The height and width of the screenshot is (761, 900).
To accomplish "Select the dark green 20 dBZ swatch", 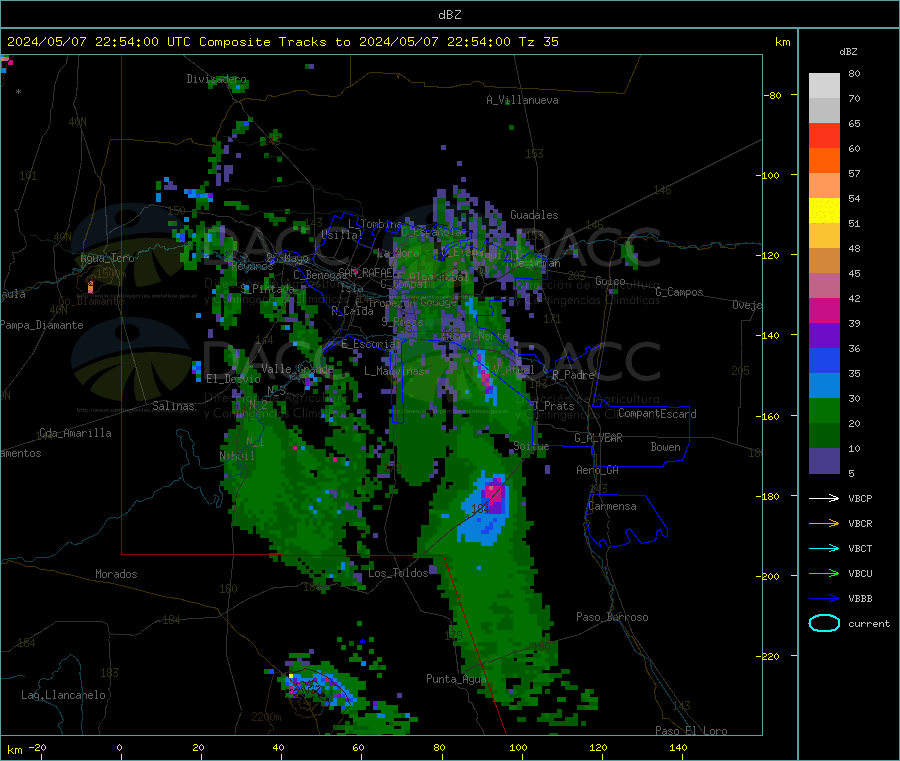I will click(824, 436).
